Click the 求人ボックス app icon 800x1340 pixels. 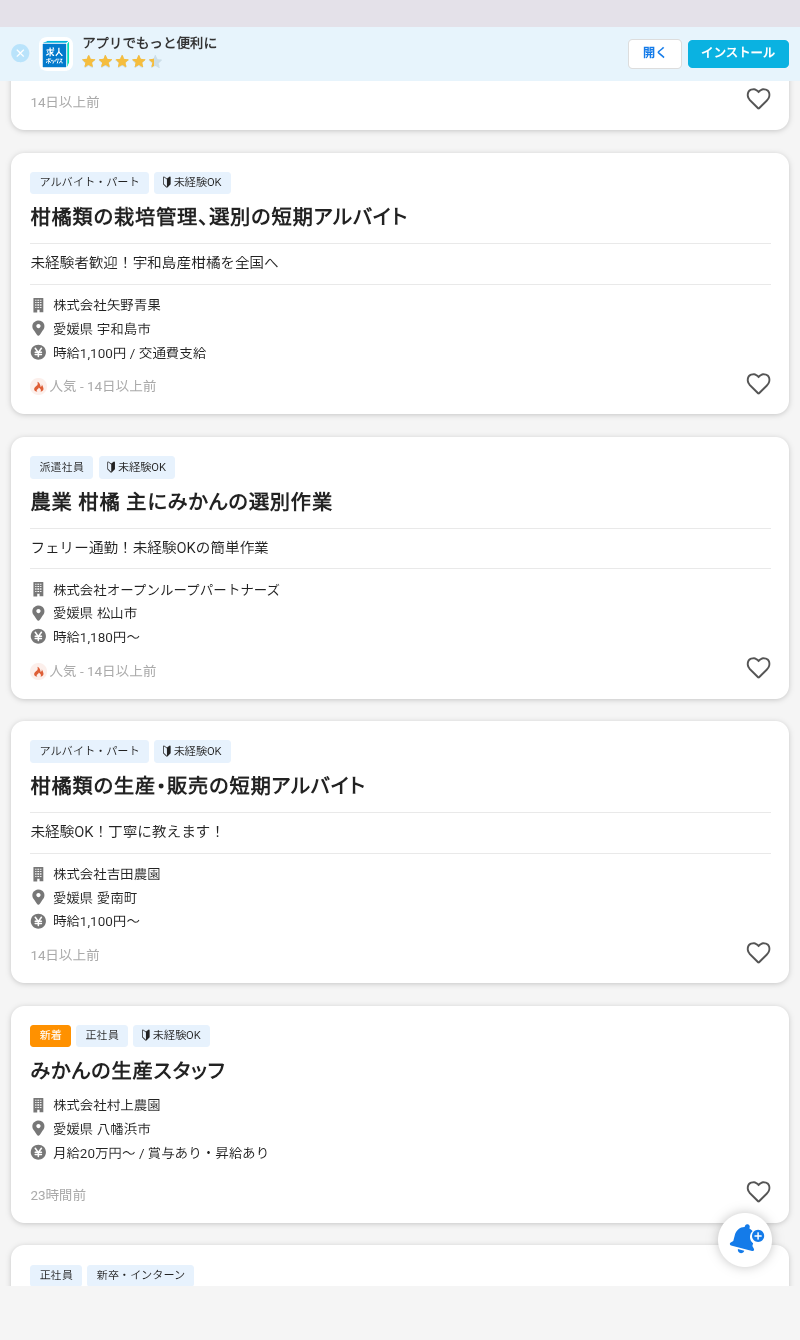tap(55, 54)
